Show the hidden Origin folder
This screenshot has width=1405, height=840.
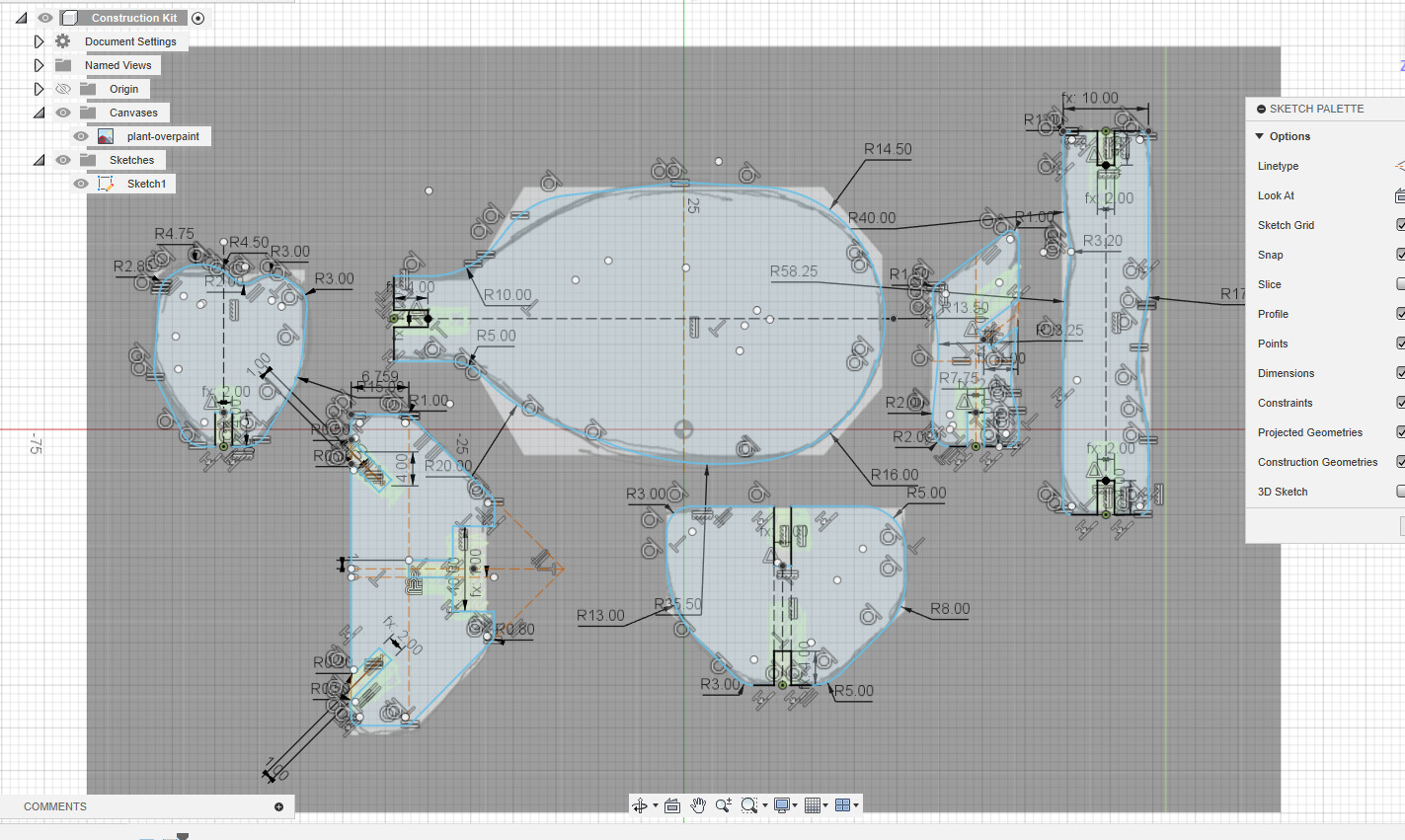63,89
